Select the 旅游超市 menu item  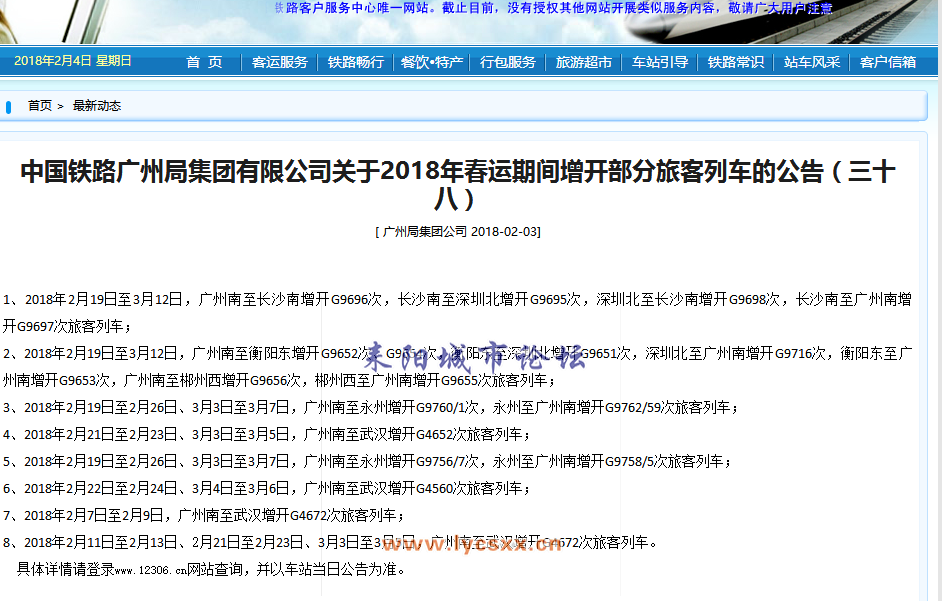click(x=583, y=62)
